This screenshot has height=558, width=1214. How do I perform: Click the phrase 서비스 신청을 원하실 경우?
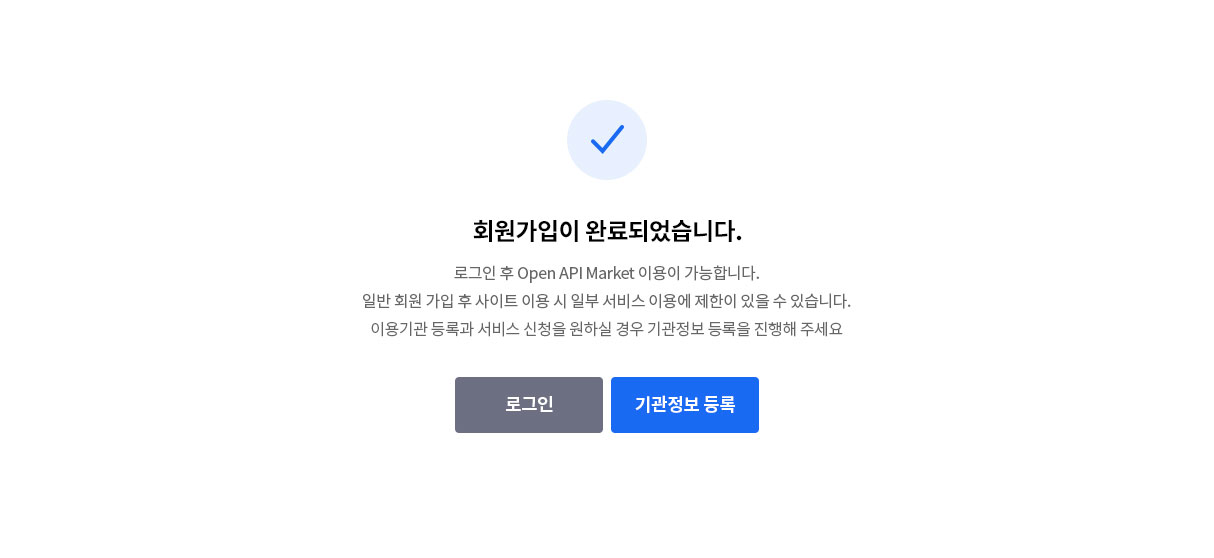(x=561, y=329)
